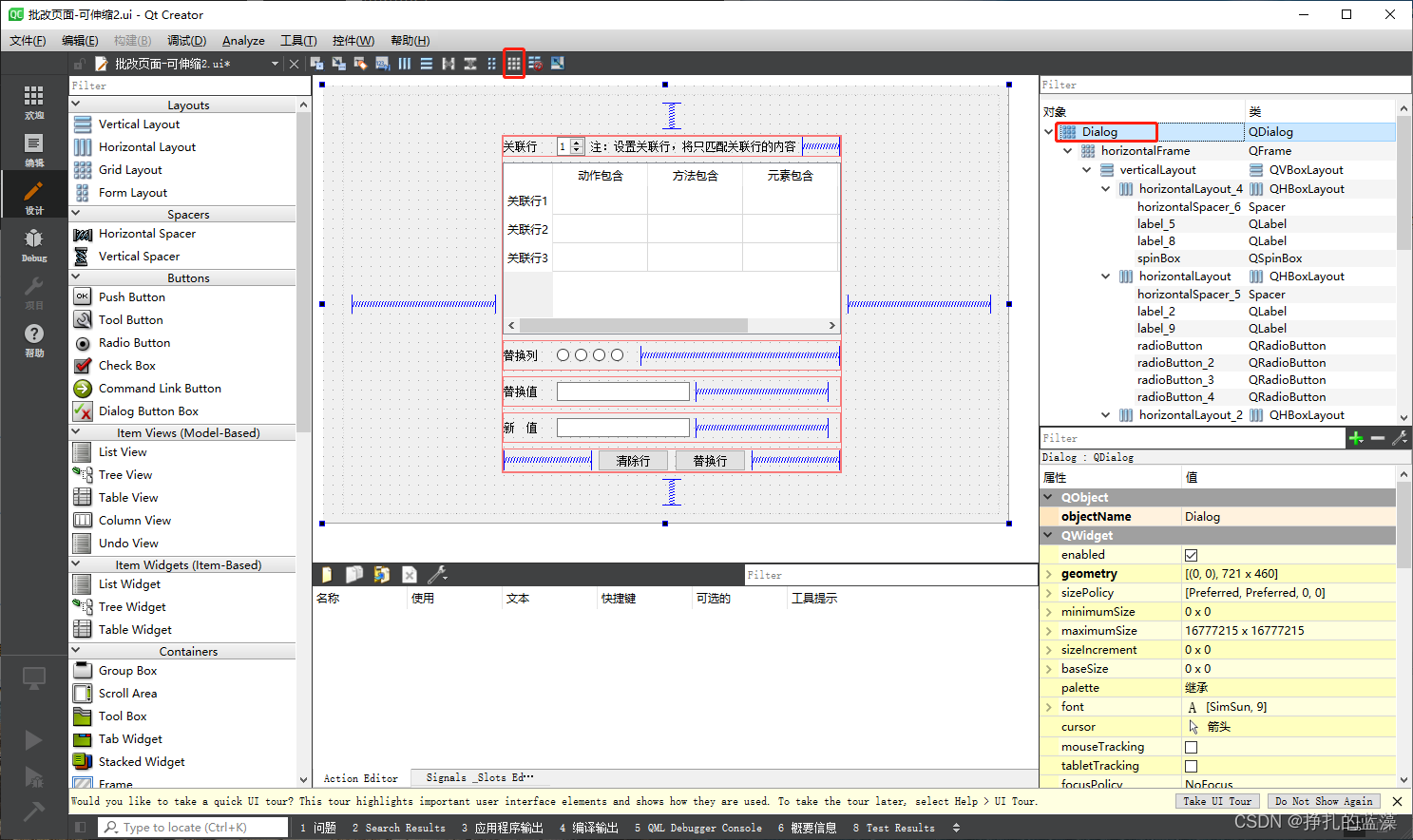
Task: Toggle the enabled property checkbox
Action: pyautogui.click(x=1191, y=555)
